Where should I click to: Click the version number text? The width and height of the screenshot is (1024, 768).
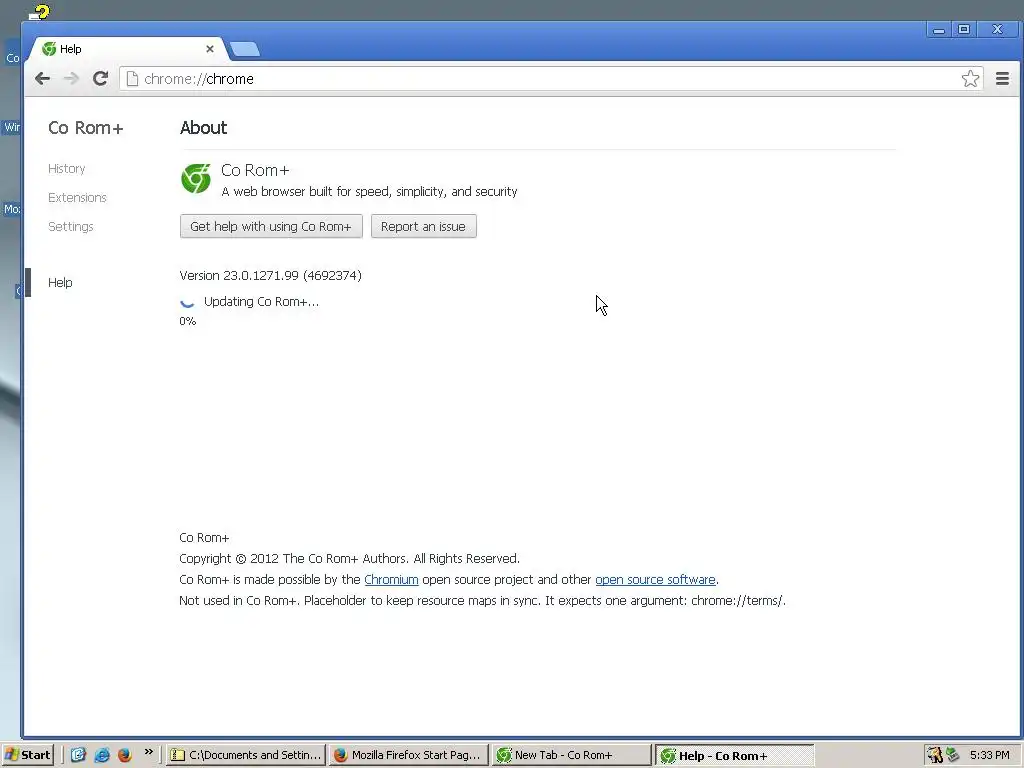point(270,276)
